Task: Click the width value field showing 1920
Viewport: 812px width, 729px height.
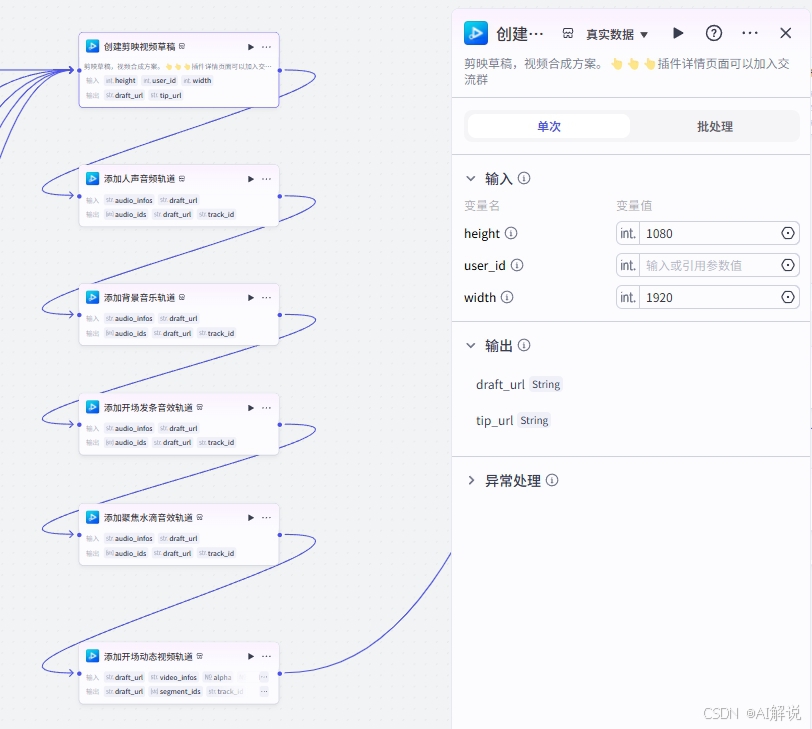Action: coord(708,298)
